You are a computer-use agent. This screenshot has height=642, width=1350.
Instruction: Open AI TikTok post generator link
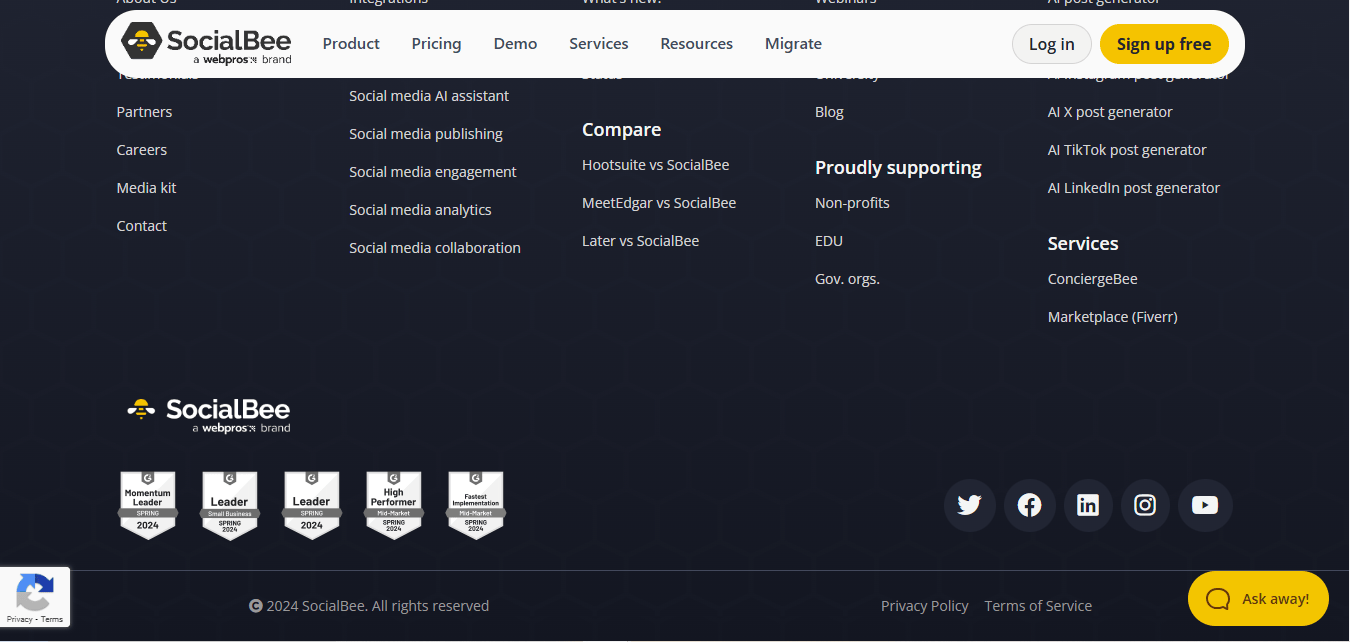tap(1127, 150)
